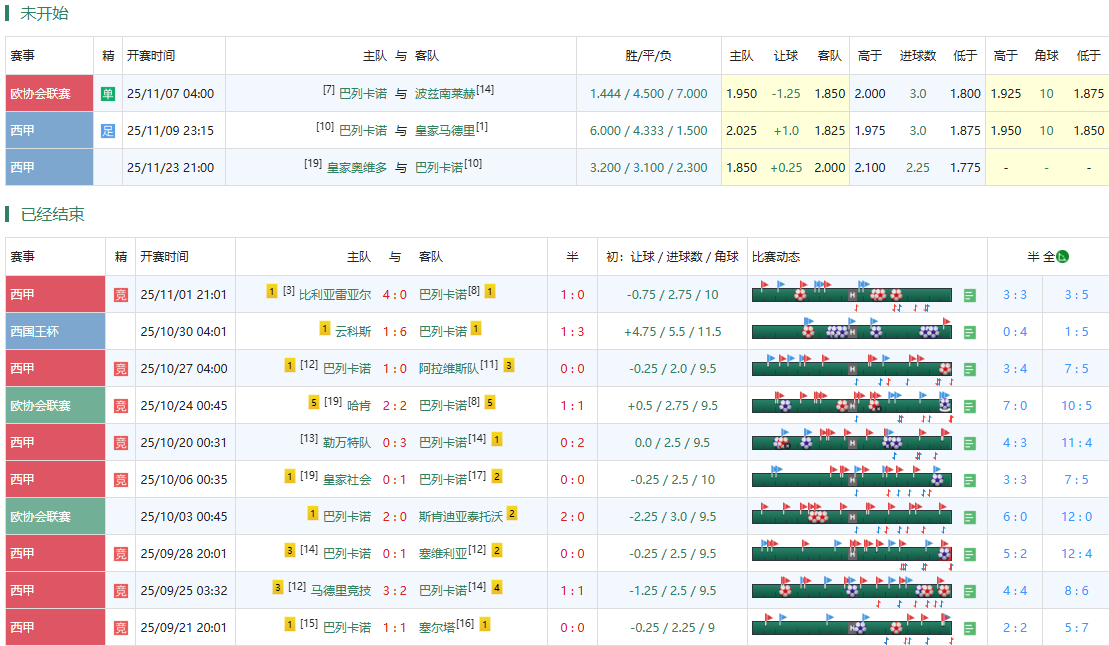This screenshot has width=1109, height=646.
Task: Click the 12:0 full-time corner count
Action: click(1076, 517)
